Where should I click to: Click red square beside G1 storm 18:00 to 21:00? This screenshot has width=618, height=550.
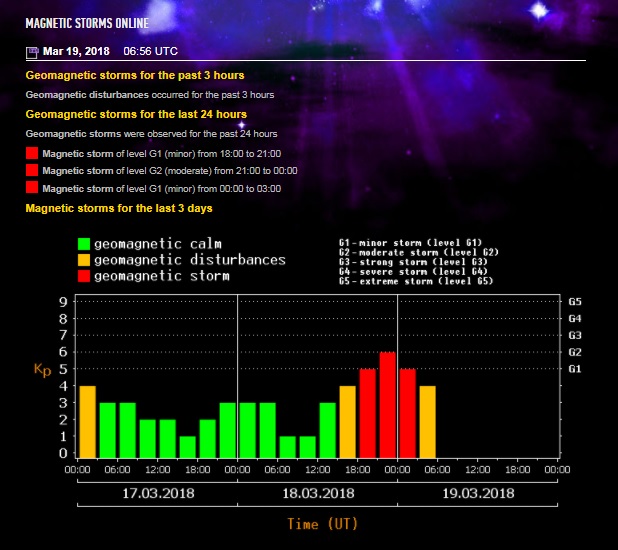coord(32,153)
